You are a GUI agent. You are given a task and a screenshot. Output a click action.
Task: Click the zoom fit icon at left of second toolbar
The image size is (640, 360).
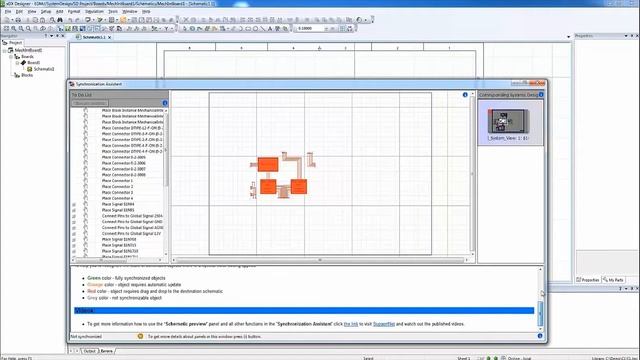6,29
